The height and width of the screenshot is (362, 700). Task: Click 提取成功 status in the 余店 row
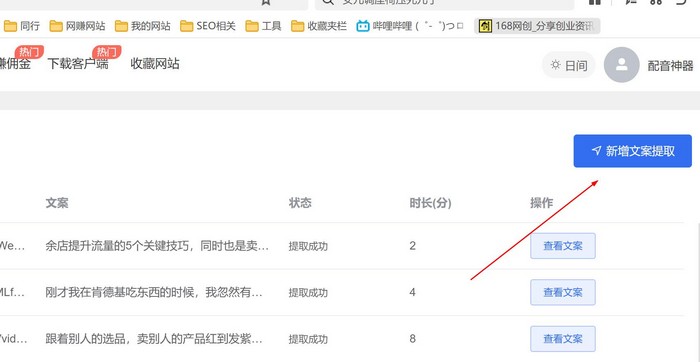pos(308,246)
